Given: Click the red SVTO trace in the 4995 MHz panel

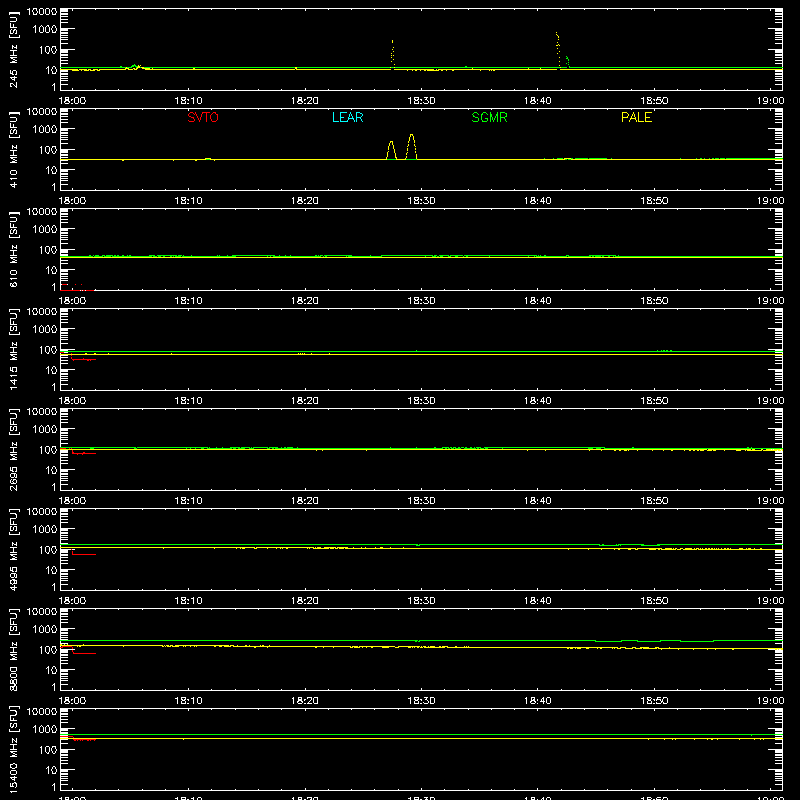Looking at the screenshot, I should pos(84,554).
